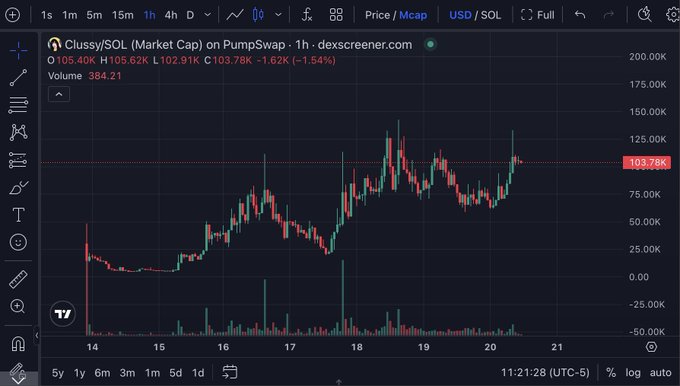
Task: Open the timezone 11:21:28 (UTC-5) menu
Action: (545, 373)
